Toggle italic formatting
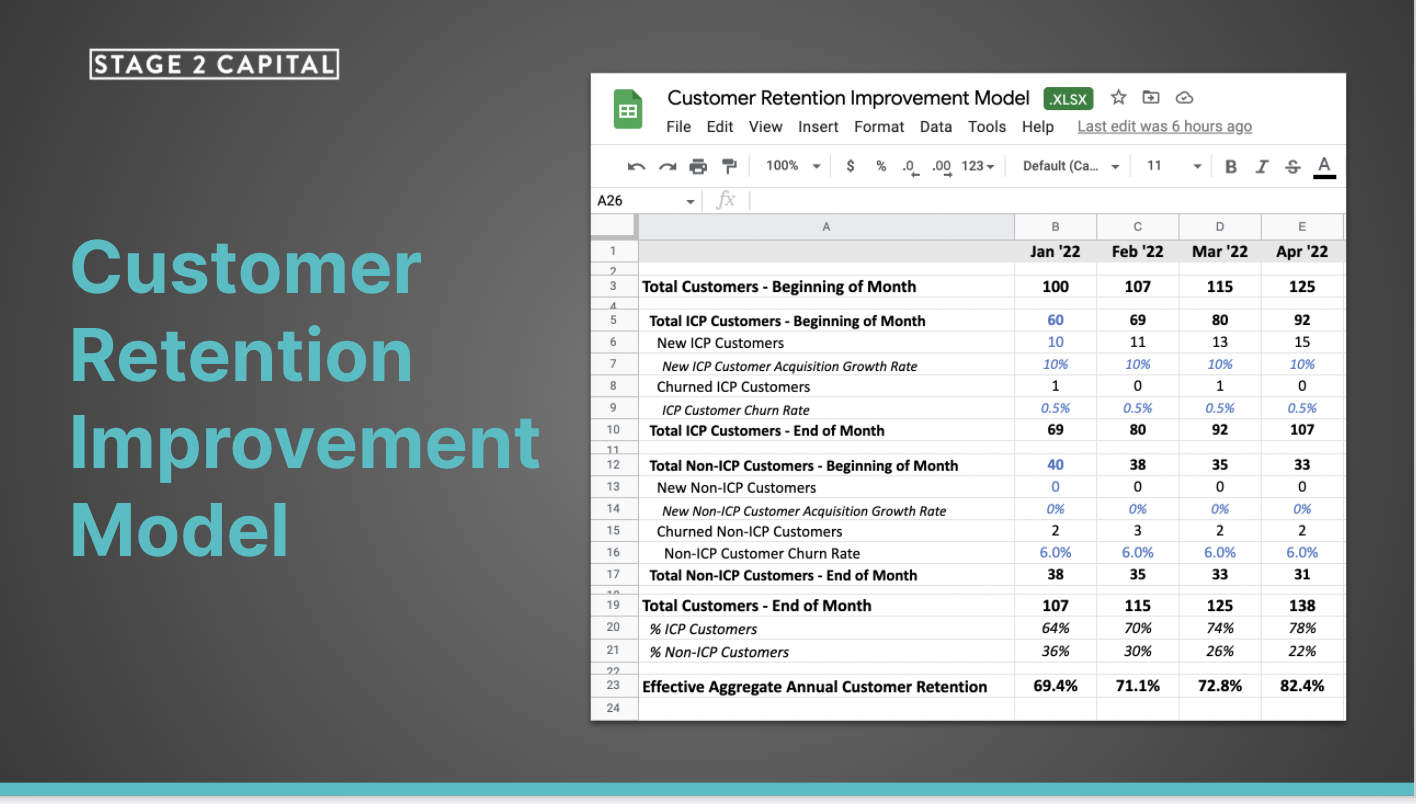 [x=1262, y=167]
